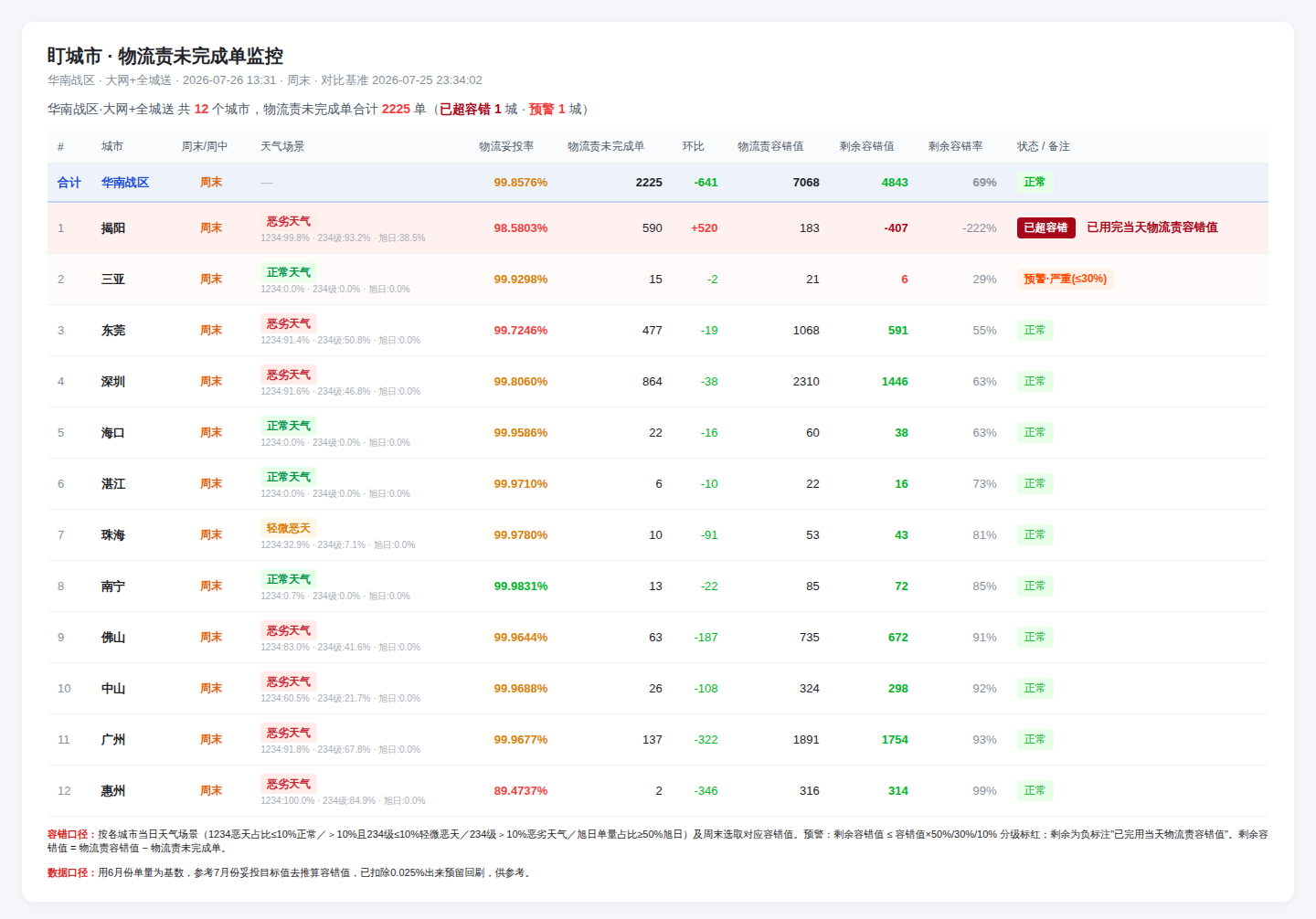Click the 已超容错 badge for 揭阳
1316x919 pixels.
click(1045, 227)
